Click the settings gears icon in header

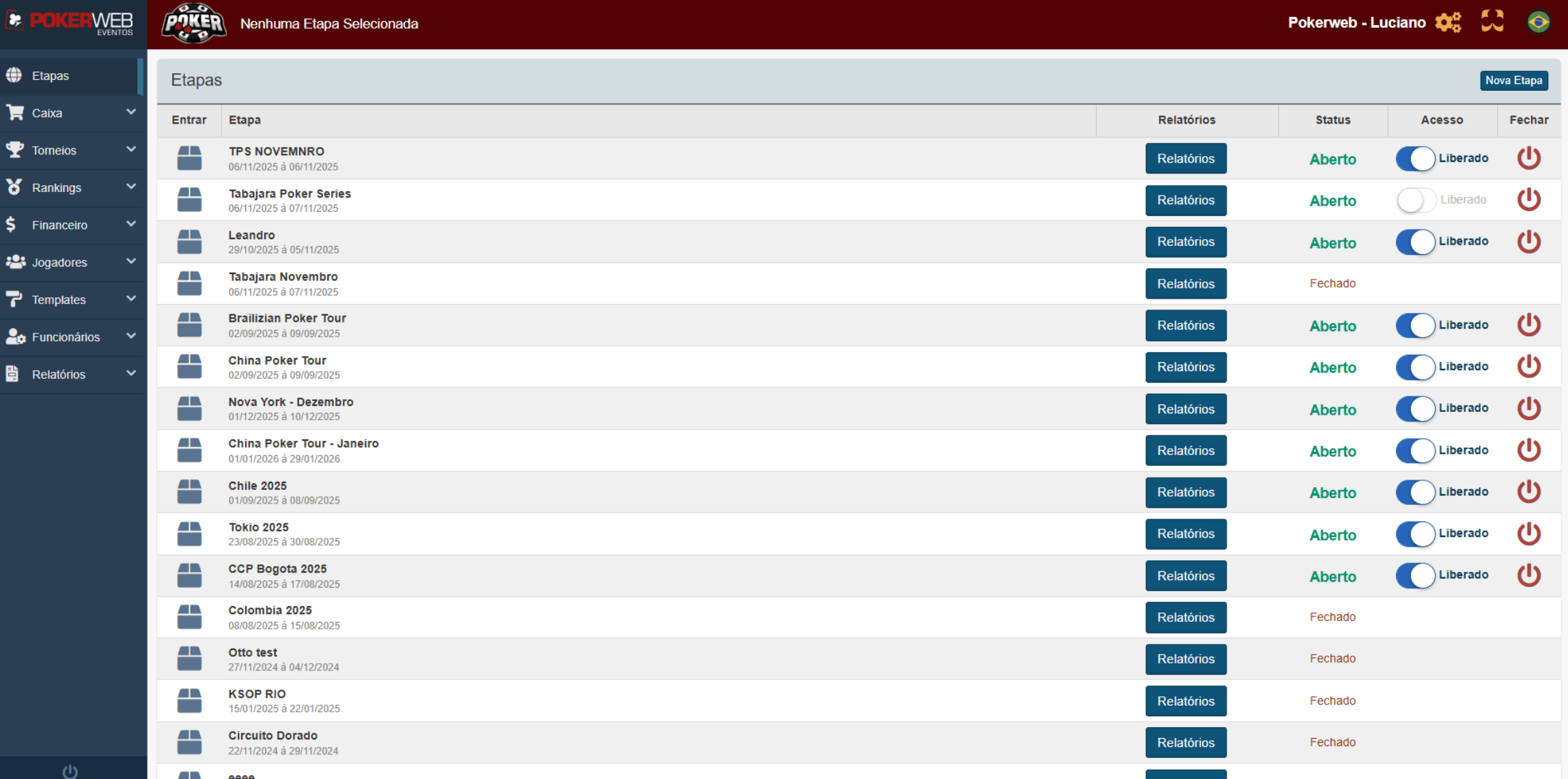(1448, 23)
